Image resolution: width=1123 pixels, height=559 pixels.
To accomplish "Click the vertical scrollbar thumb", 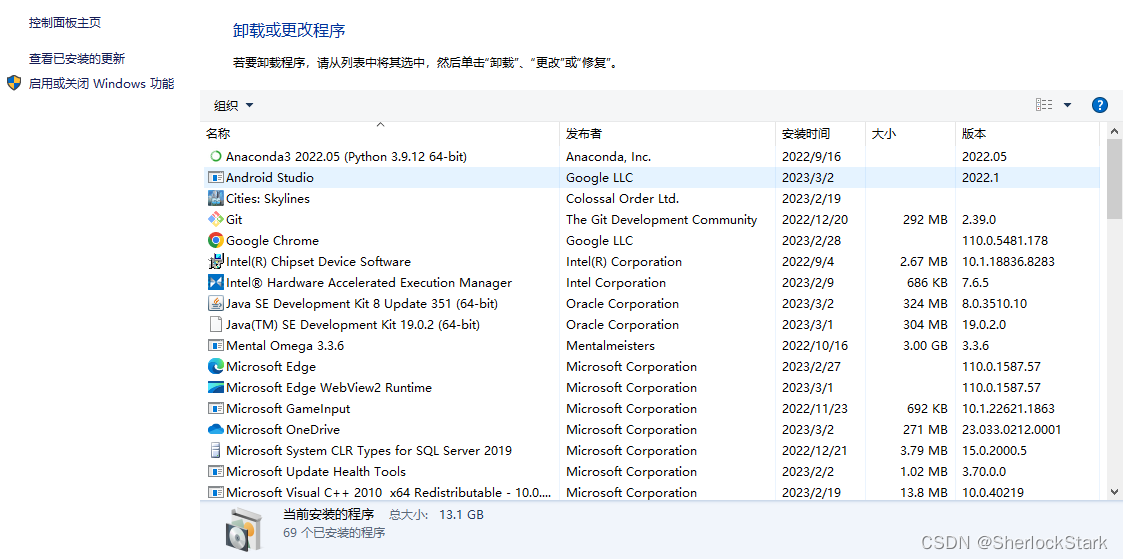I will 1114,179.
